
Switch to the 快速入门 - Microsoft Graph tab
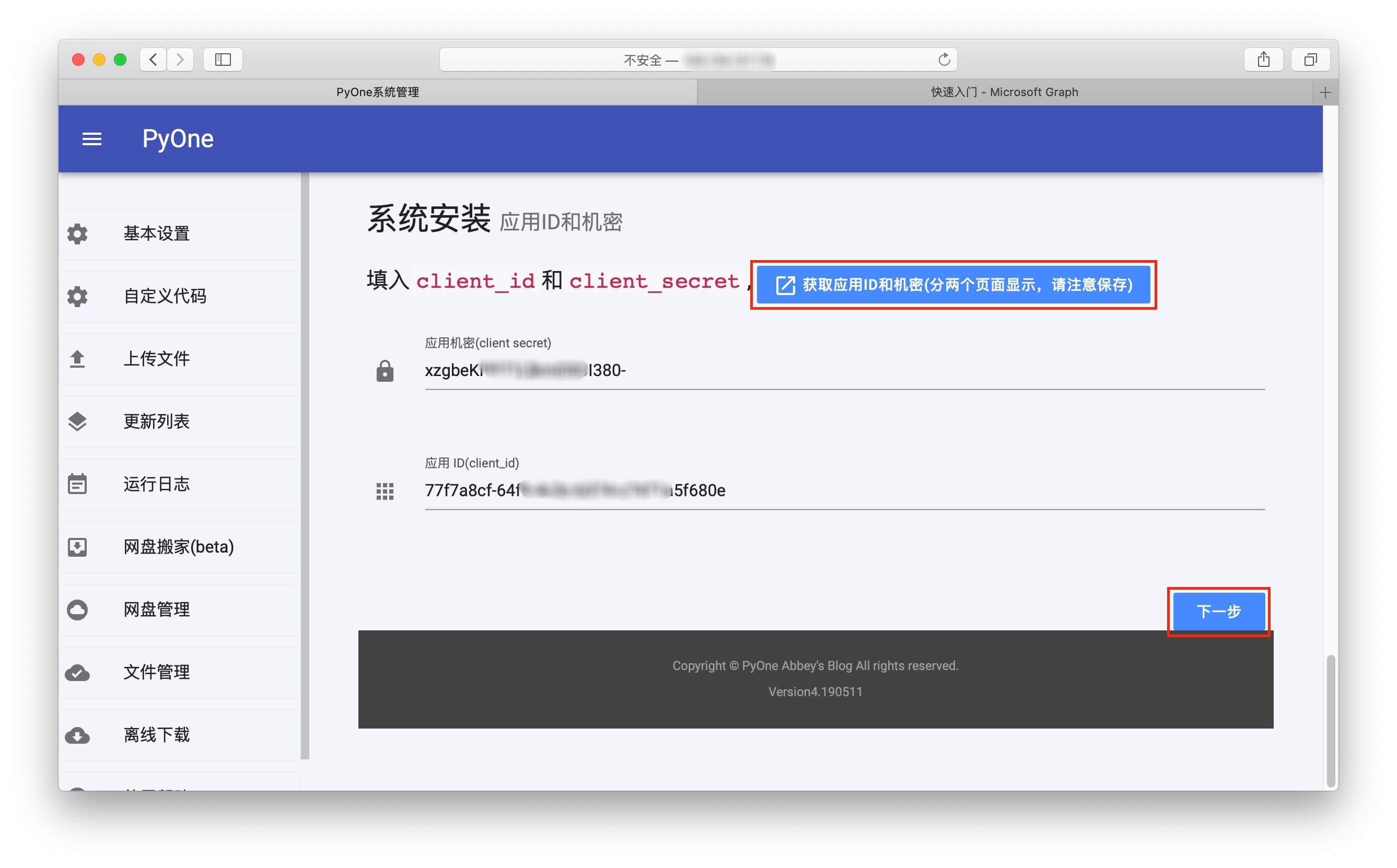1004,92
